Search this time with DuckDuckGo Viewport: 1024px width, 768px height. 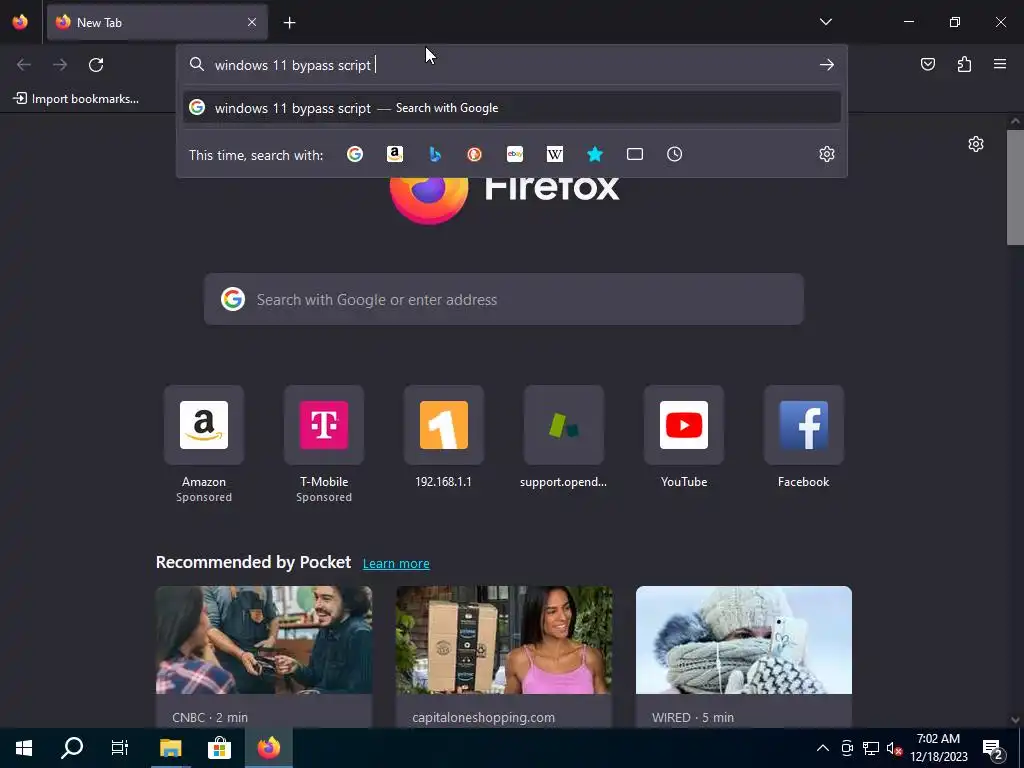pyautogui.click(x=475, y=154)
